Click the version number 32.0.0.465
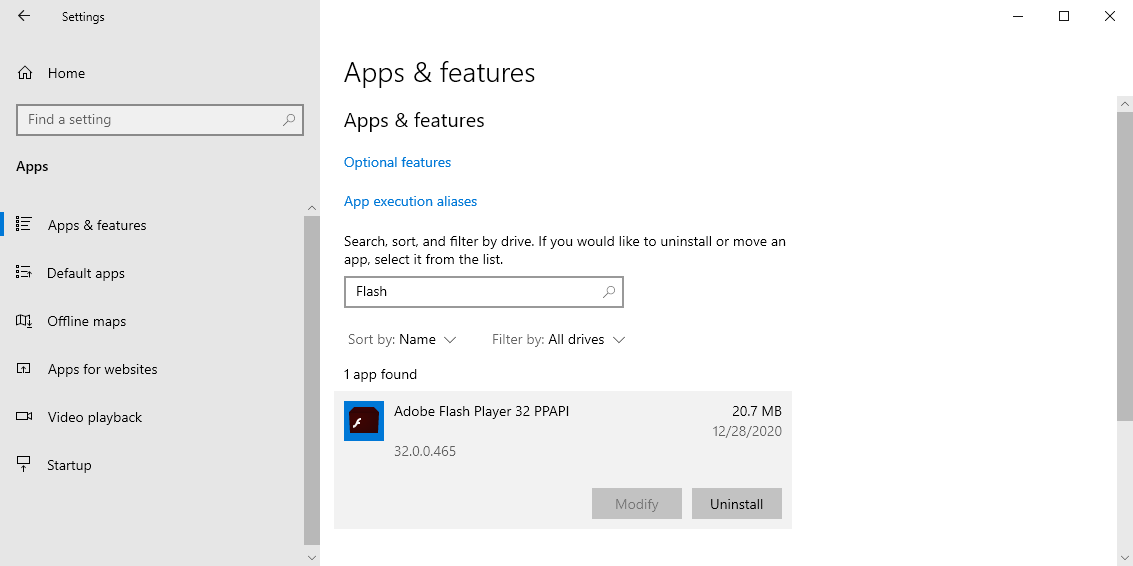 click(x=425, y=451)
